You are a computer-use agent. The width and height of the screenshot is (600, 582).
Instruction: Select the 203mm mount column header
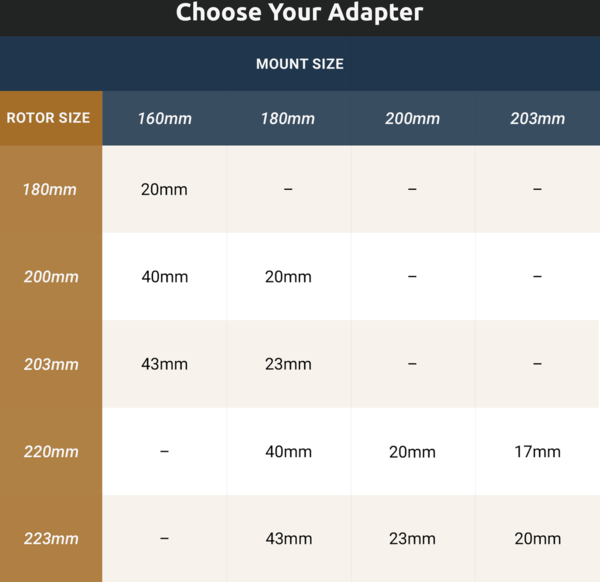tap(537, 119)
